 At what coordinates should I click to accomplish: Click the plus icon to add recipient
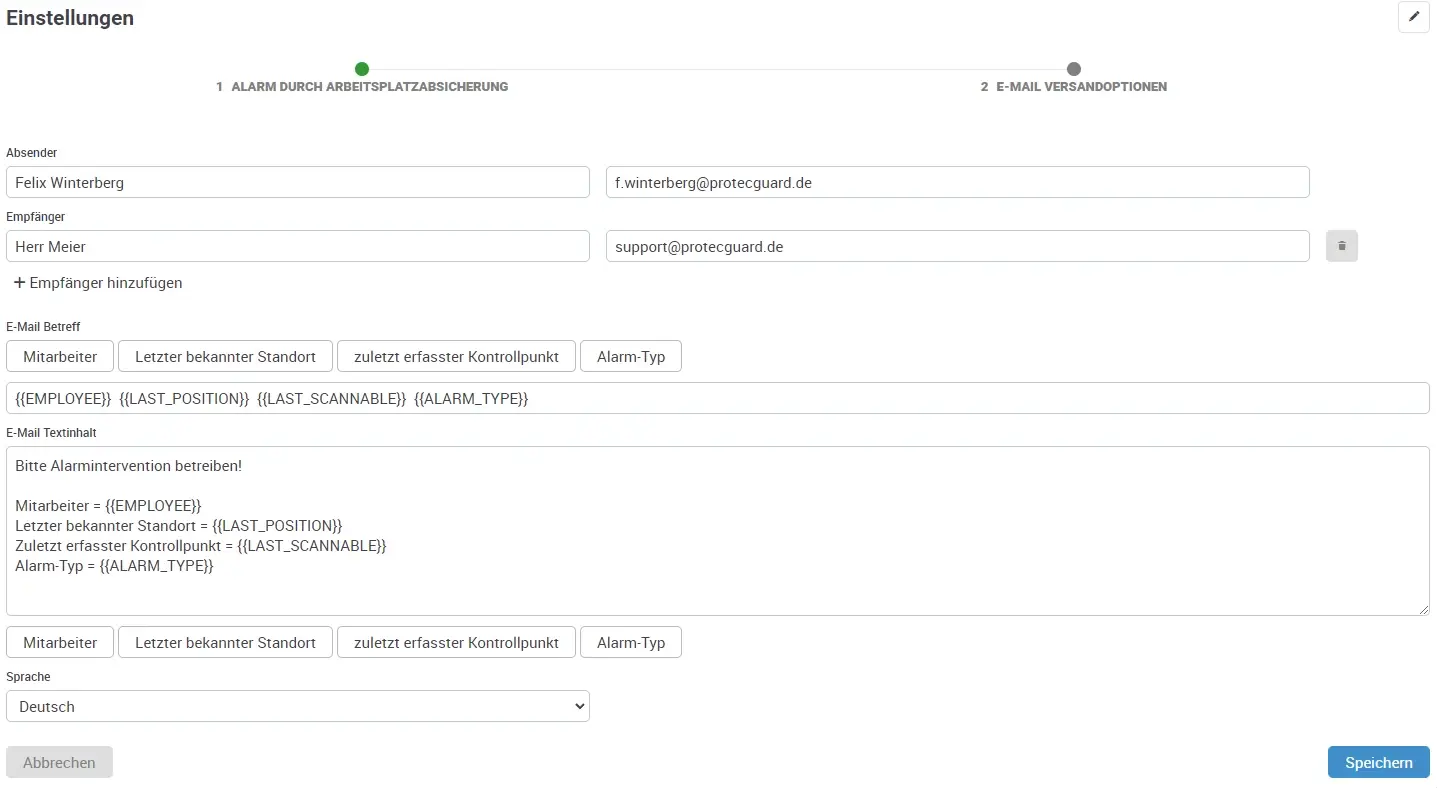point(19,283)
